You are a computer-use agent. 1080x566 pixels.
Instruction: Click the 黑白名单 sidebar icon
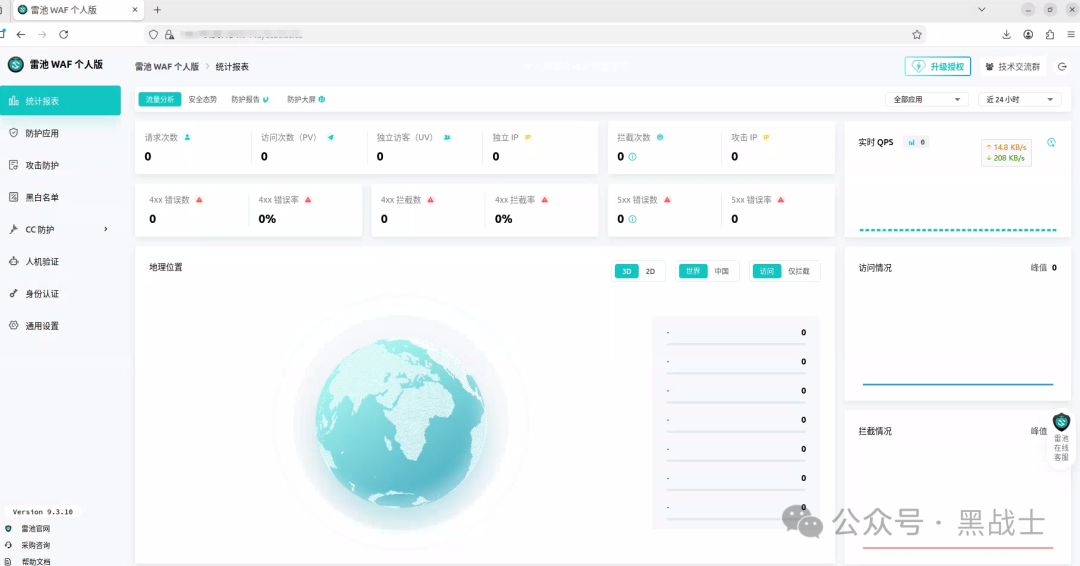click(13, 197)
